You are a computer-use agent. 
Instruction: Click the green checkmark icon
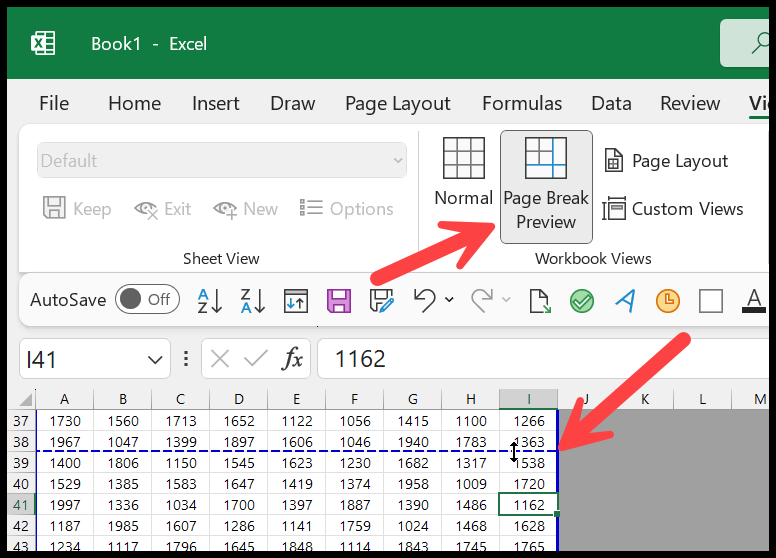point(582,301)
